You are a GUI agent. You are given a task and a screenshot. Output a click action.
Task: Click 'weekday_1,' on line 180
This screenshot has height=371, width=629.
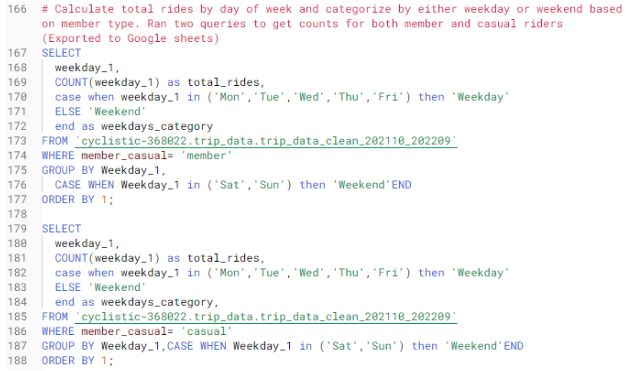87,243
